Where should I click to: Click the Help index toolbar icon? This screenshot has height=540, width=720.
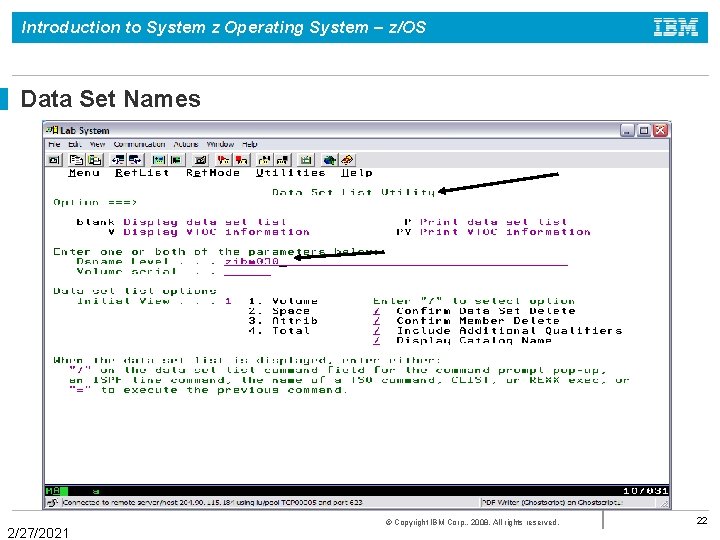(x=347, y=160)
